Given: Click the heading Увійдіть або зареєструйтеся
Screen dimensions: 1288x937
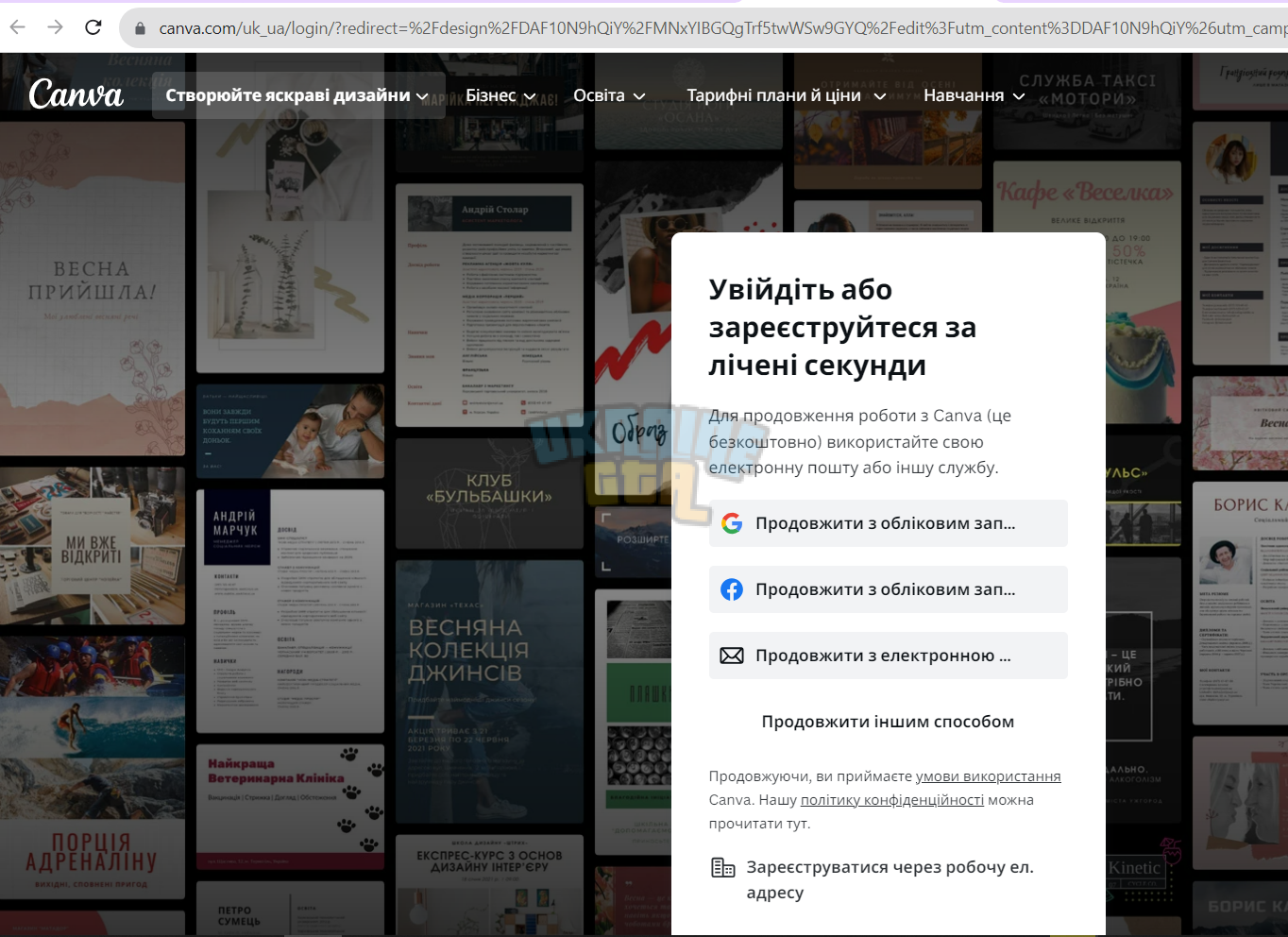Looking at the screenshot, I should coord(843,327).
